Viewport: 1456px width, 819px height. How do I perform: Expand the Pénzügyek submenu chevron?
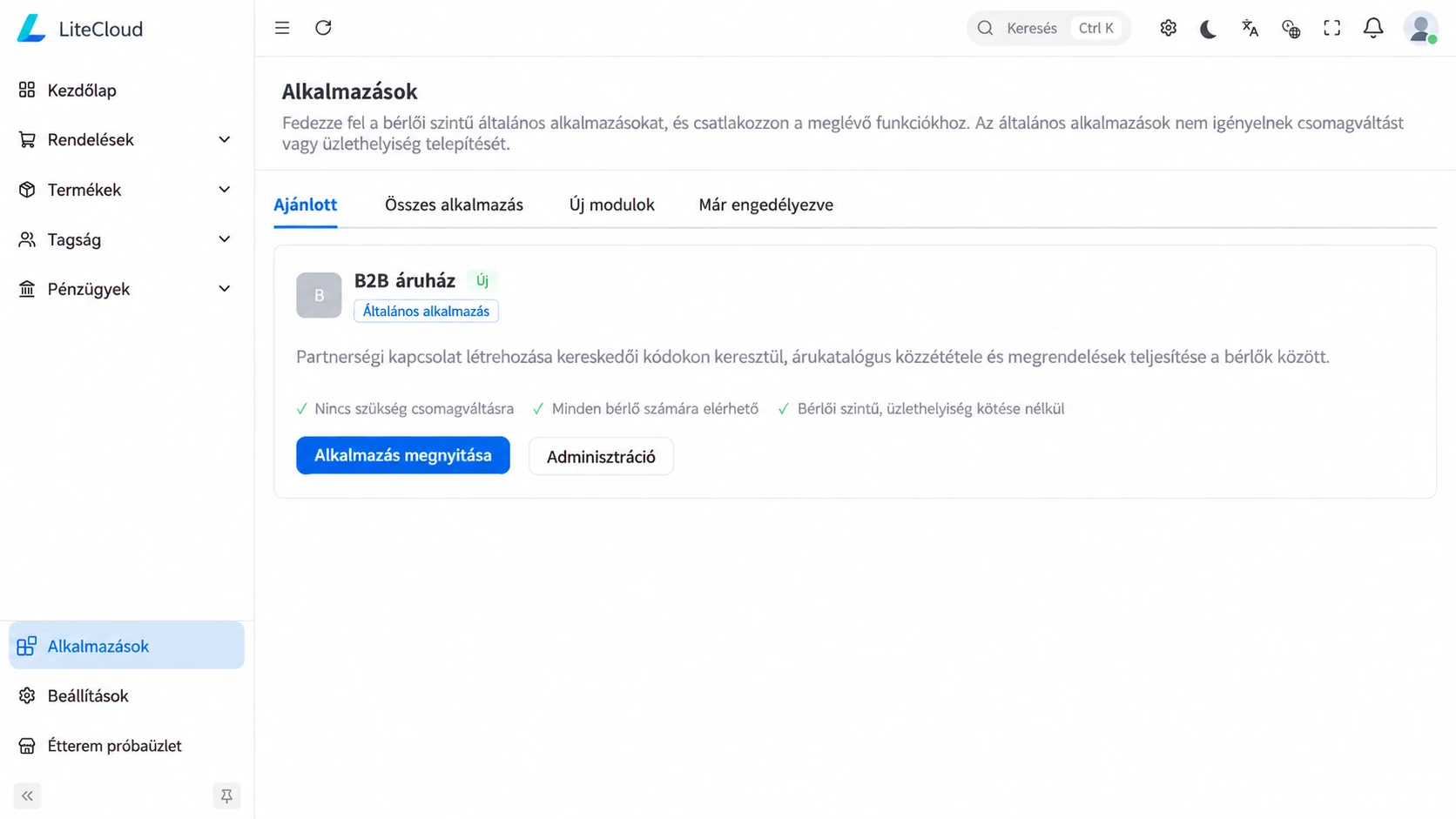(x=225, y=289)
